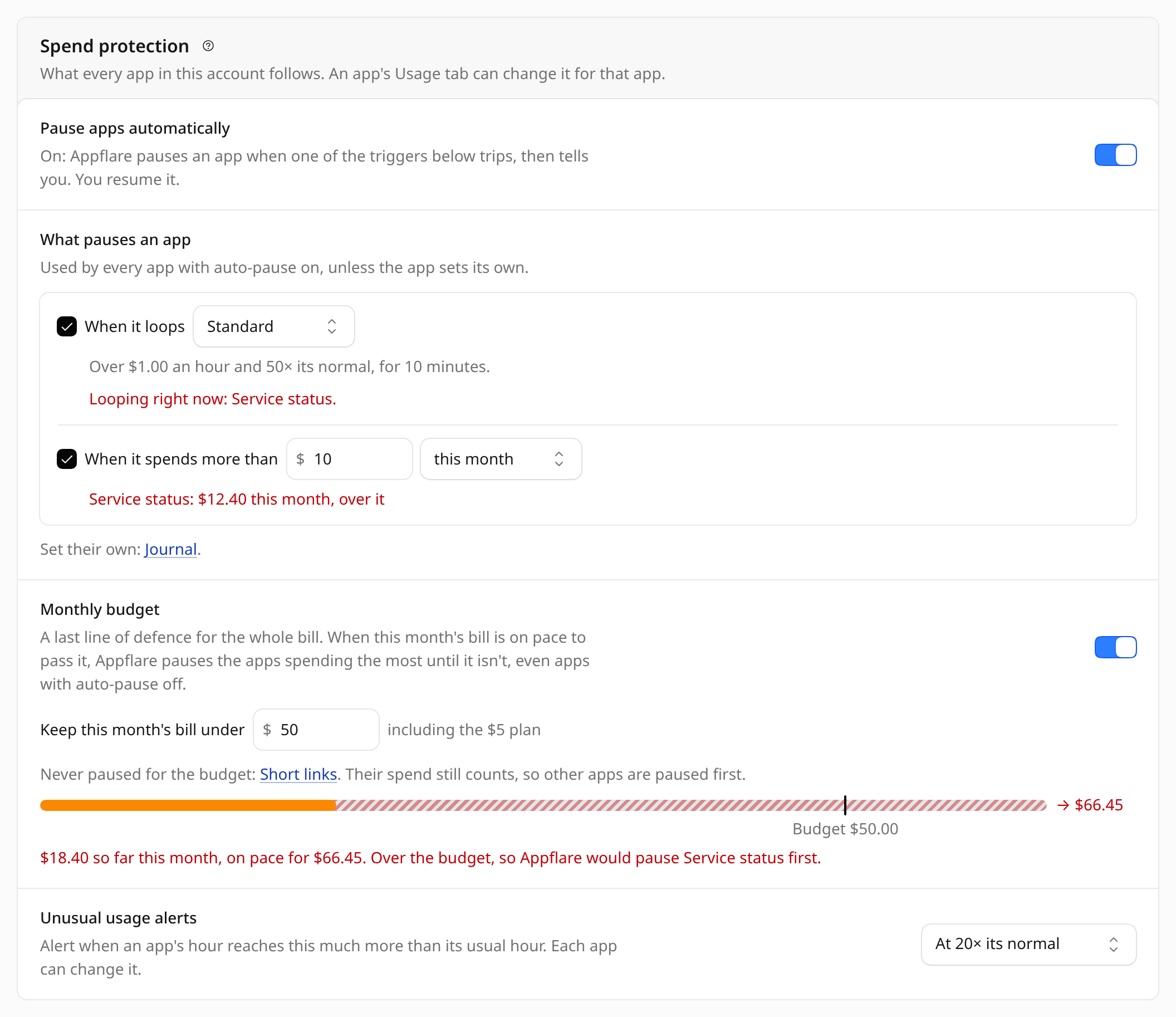
Task: Click the What pauses an app heading
Action: (115, 239)
